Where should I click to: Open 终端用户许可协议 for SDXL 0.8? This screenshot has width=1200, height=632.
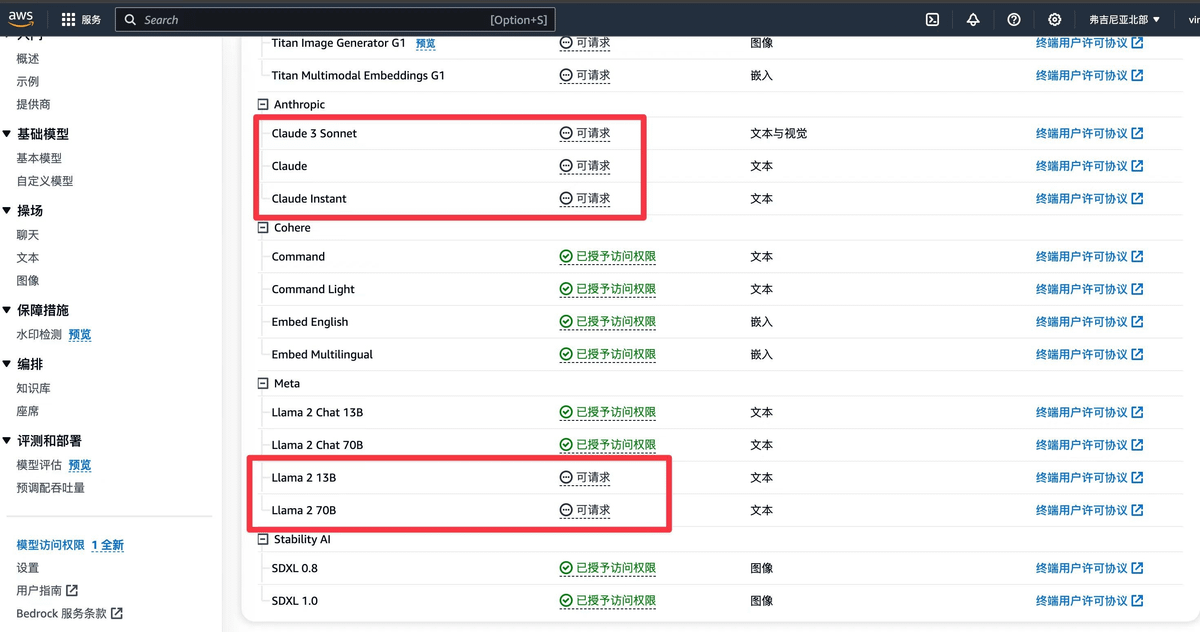(1090, 569)
